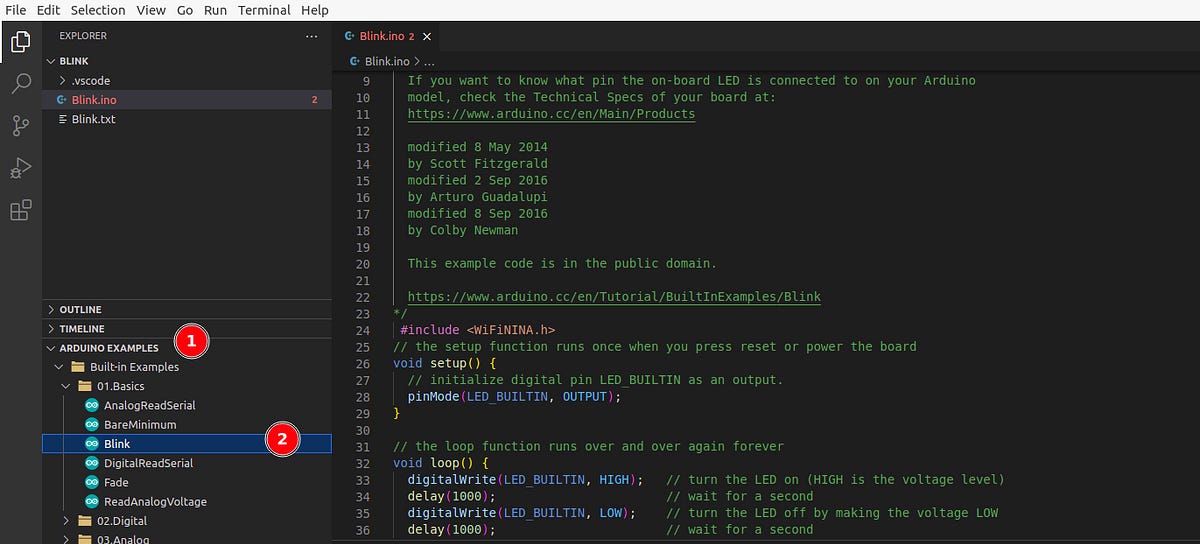
Task: Click line number 32 in the gutter
Action: [363, 463]
